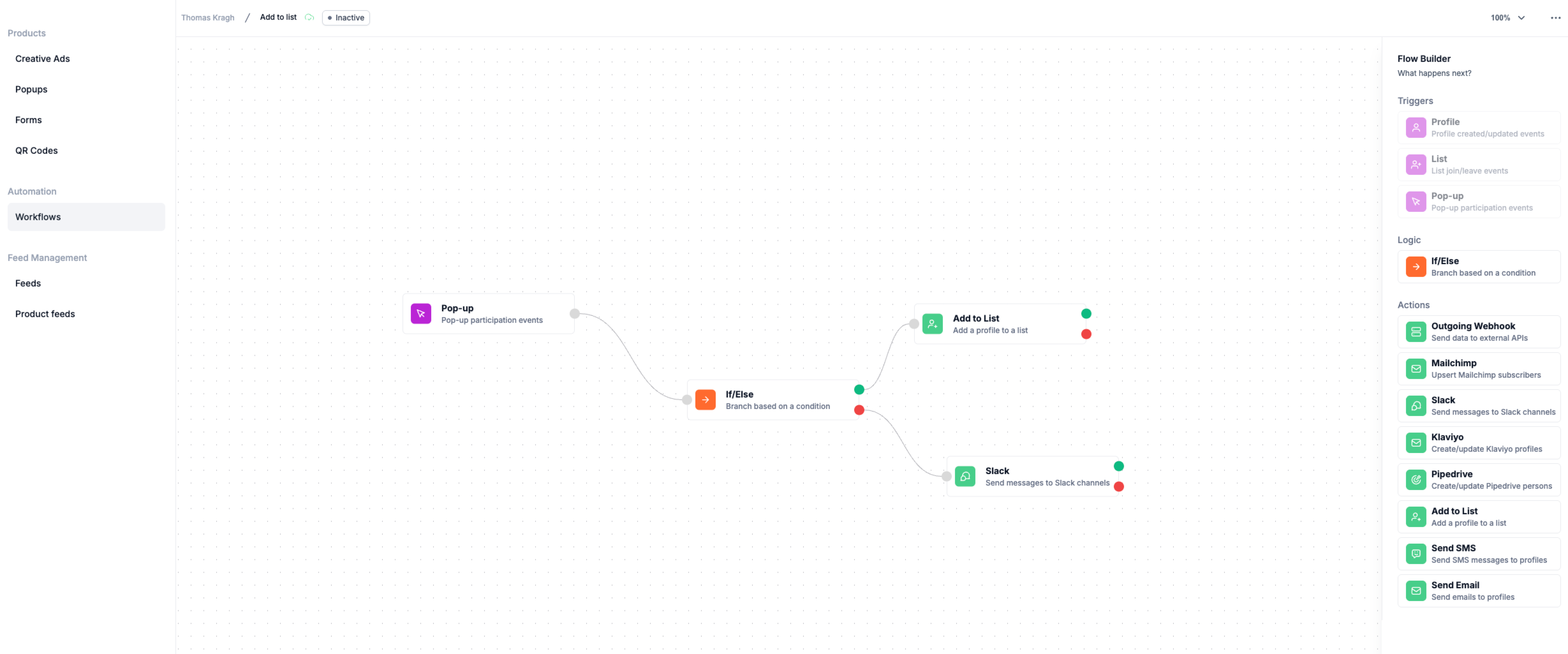Open the 100% zoom level dropdown
The image size is (1568, 654).
(1507, 18)
